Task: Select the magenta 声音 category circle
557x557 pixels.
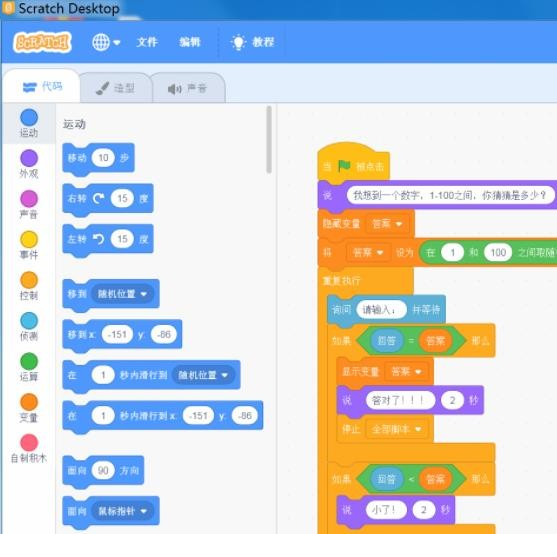Action: pyautogui.click(x=29, y=199)
